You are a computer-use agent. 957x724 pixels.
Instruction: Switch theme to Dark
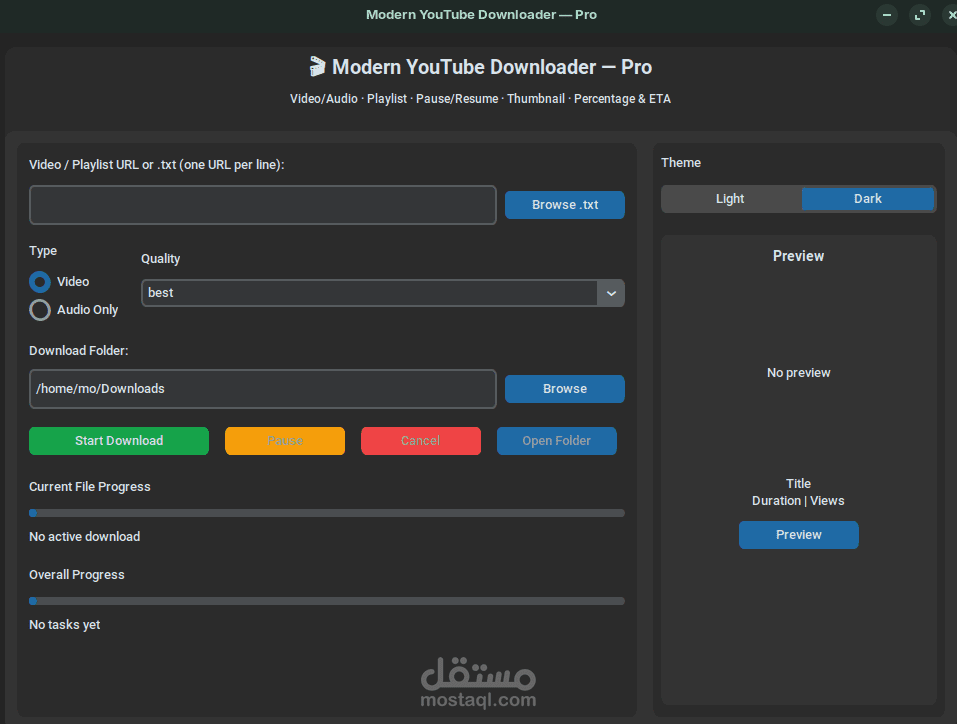(x=867, y=199)
